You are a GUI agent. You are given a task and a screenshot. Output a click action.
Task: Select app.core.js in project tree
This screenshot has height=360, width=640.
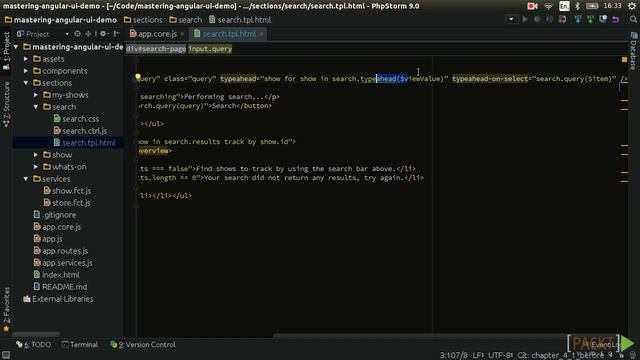(x=57, y=227)
